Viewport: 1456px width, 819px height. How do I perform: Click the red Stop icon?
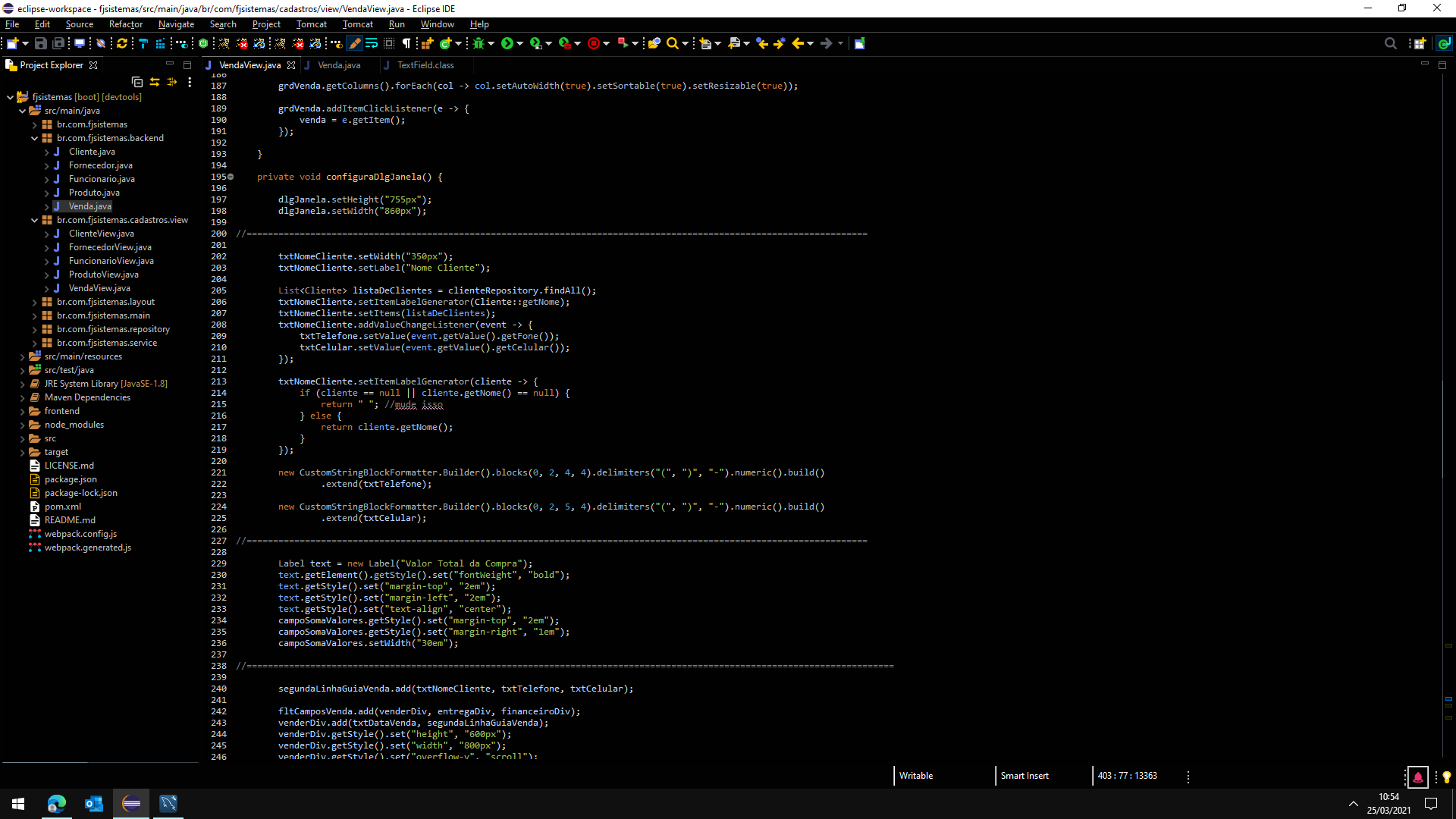(594, 43)
